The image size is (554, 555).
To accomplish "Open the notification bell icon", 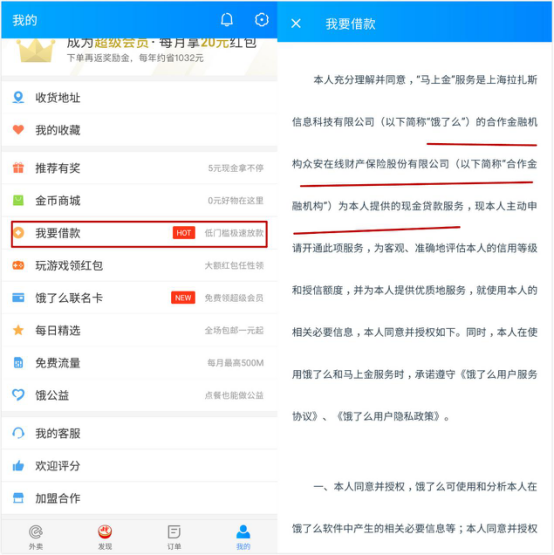I will pos(227,19).
